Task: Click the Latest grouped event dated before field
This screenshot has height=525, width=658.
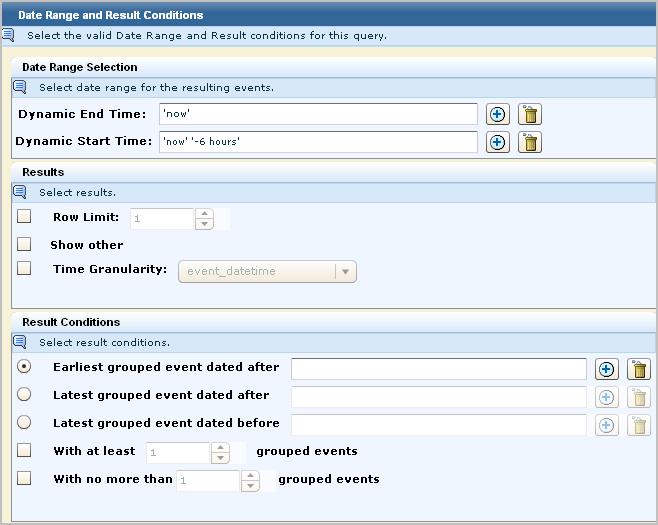Action: point(439,425)
